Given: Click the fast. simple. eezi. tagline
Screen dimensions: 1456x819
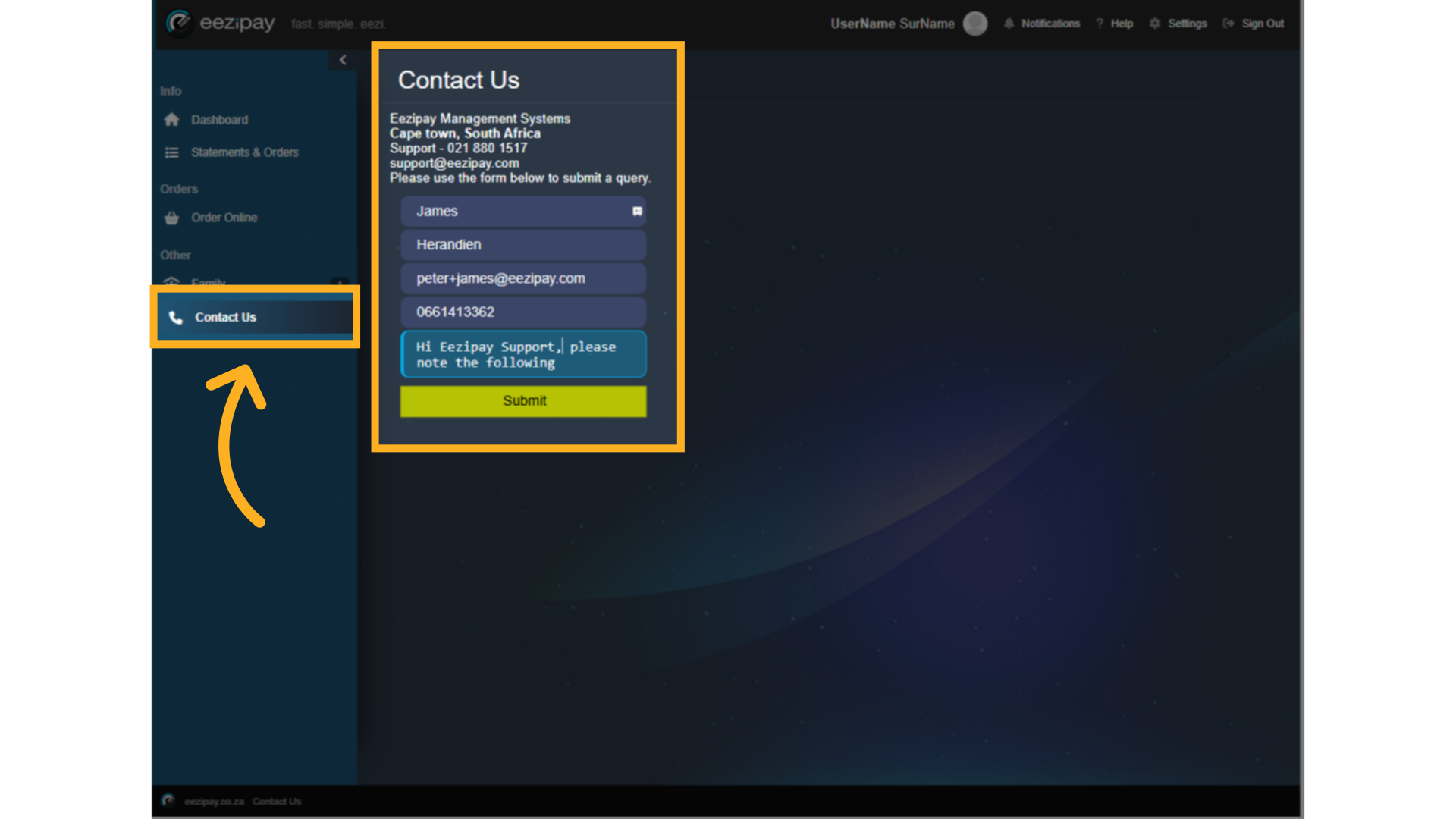Looking at the screenshot, I should tap(339, 24).
